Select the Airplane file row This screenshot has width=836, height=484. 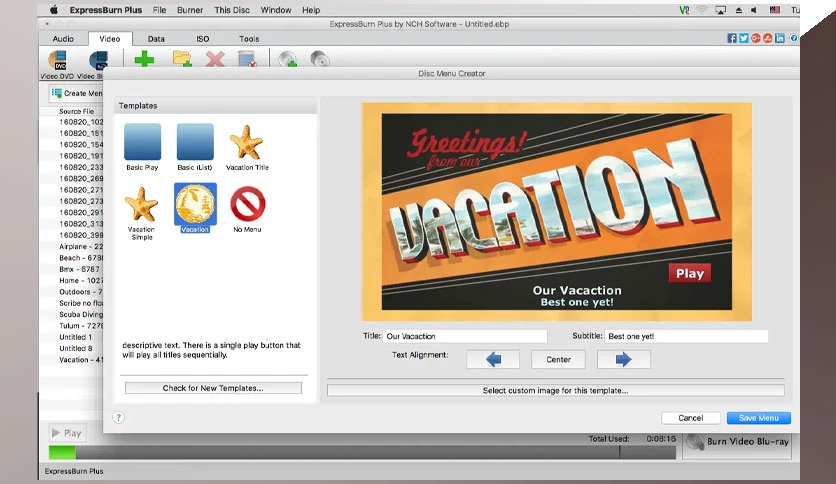(x=71, y=246)
